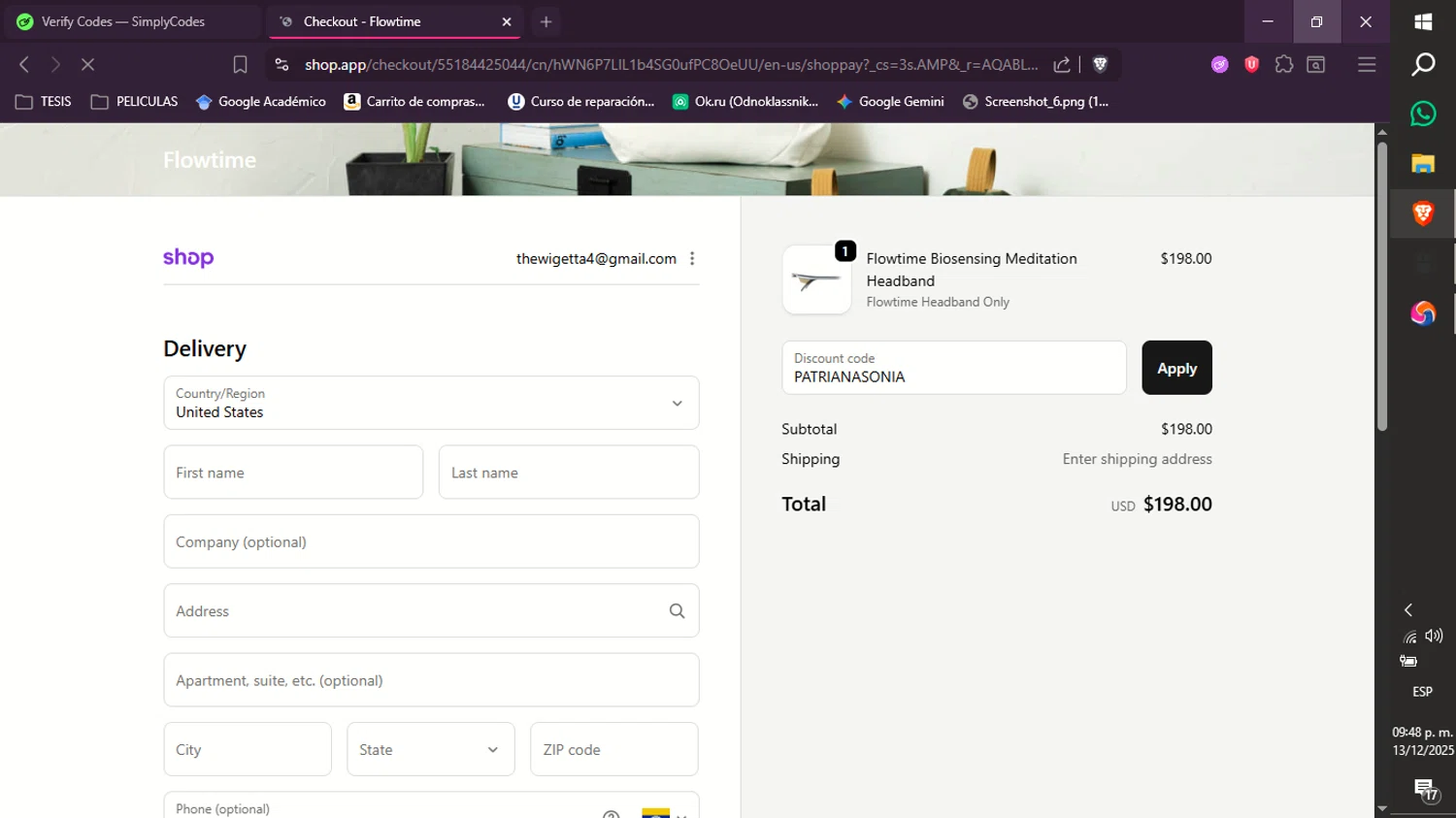
Task: Open the Curso de reparación bookmark
Action: pyautogui.click(x=581, y=101)
